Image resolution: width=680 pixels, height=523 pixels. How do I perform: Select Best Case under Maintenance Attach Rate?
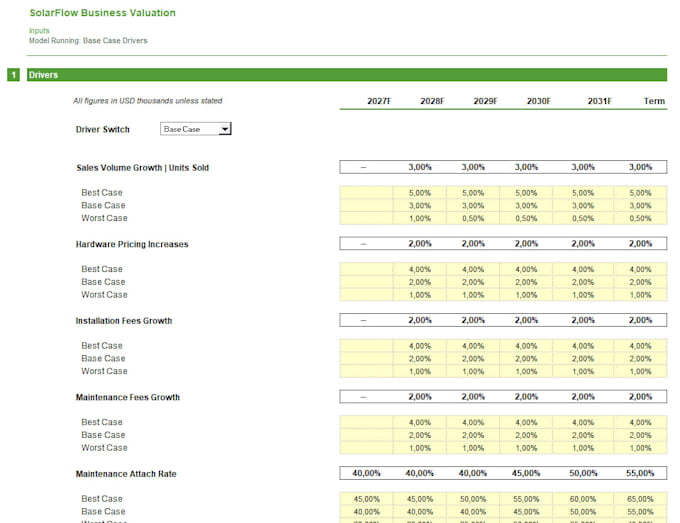click(x=102, y=499)
